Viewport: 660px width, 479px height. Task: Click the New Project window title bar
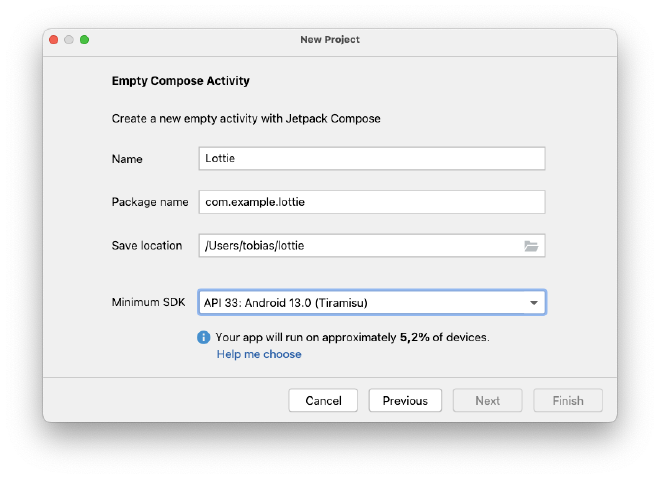[330, 39]
